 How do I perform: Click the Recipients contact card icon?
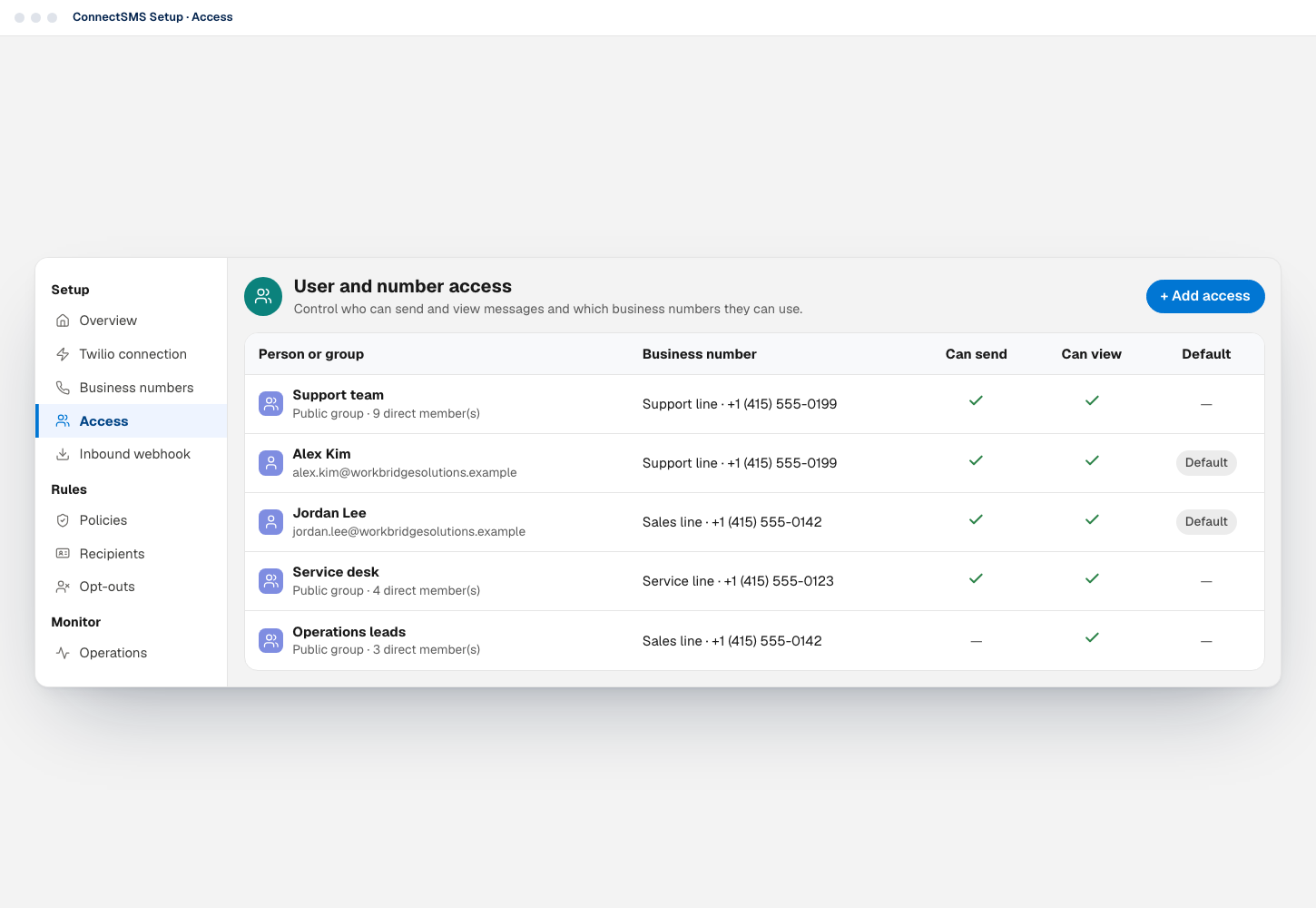click(x=63, y=554)
